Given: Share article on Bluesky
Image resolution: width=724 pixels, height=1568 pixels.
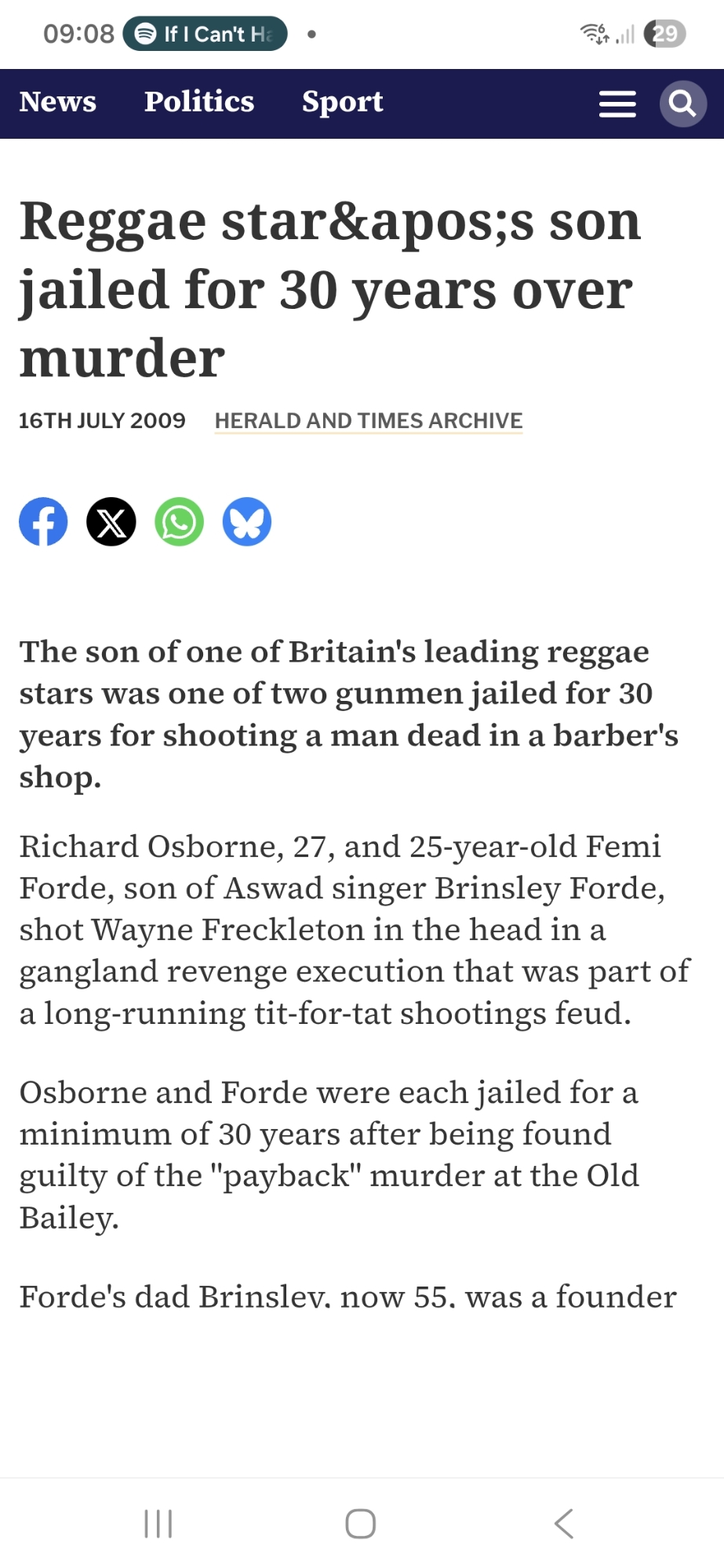Looking at the screenshot, I should pos(247,521).
